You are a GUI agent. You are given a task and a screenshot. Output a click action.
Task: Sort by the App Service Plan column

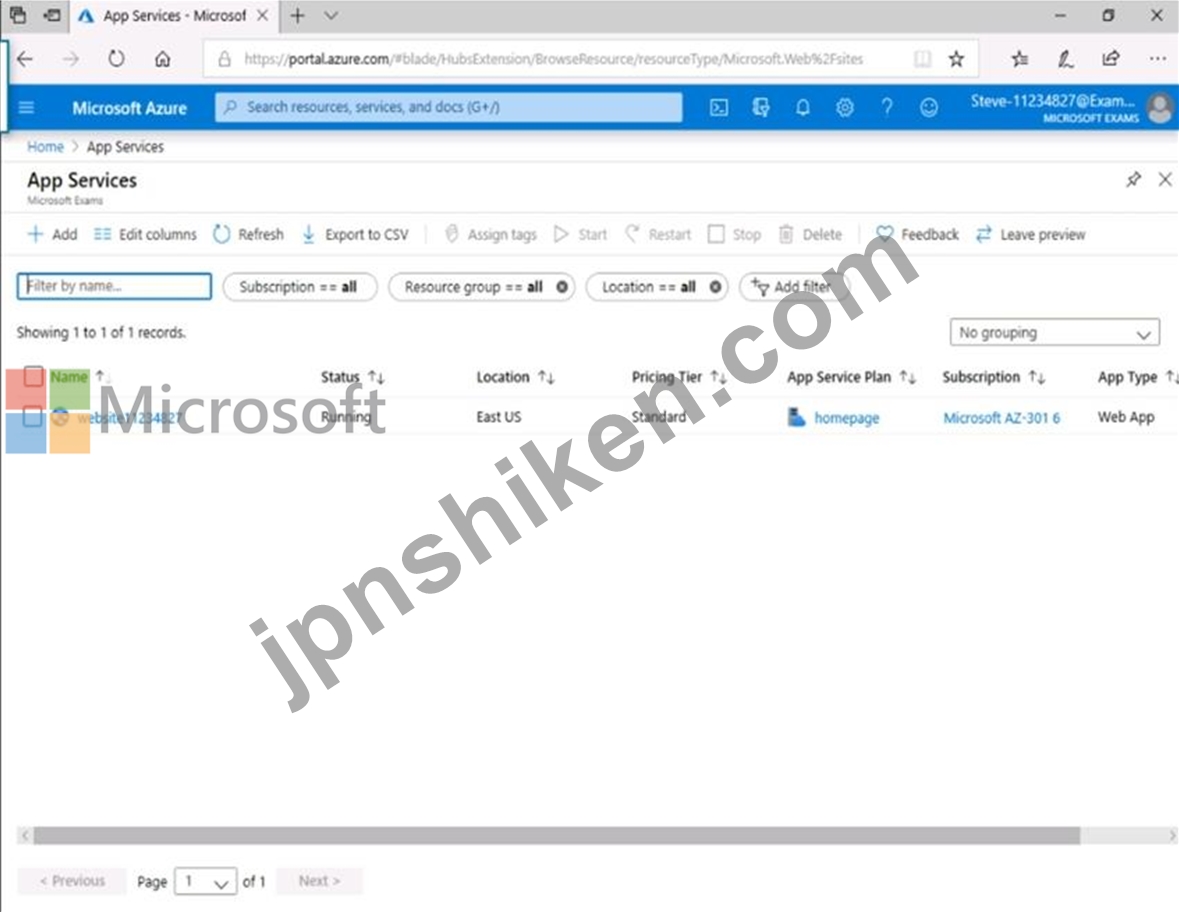(850, 377)
